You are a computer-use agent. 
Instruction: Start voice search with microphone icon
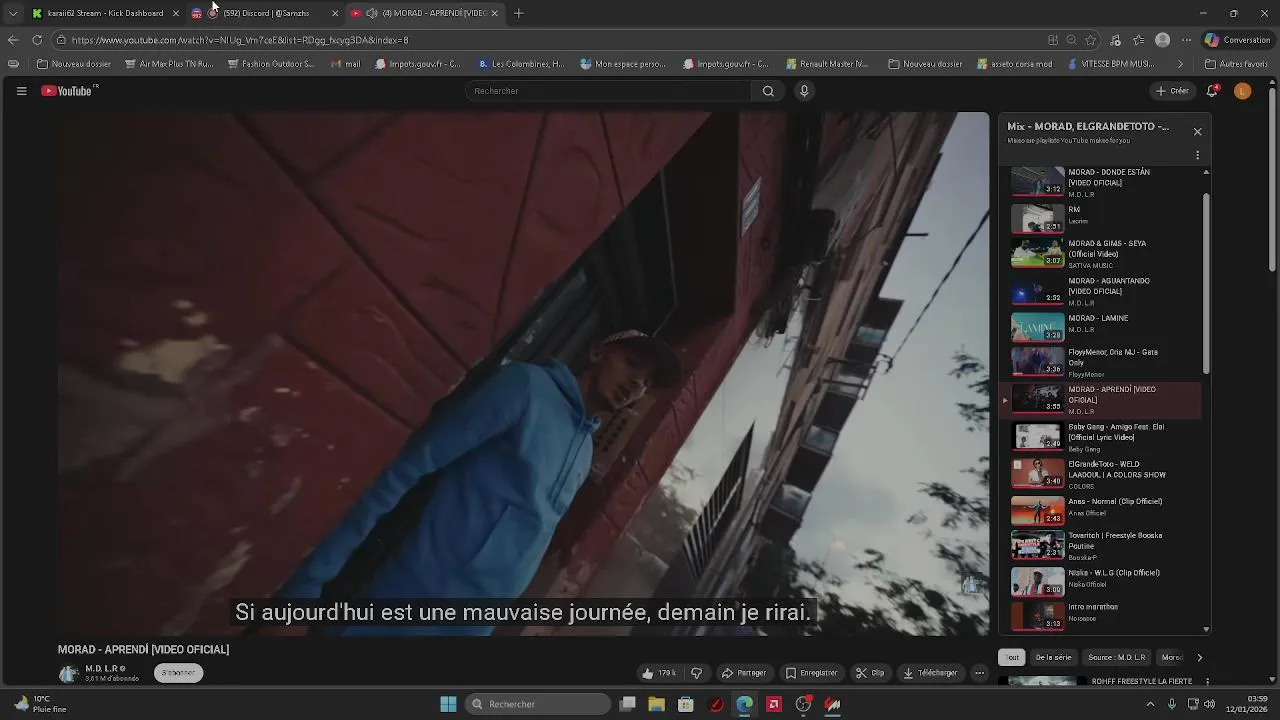804,91
